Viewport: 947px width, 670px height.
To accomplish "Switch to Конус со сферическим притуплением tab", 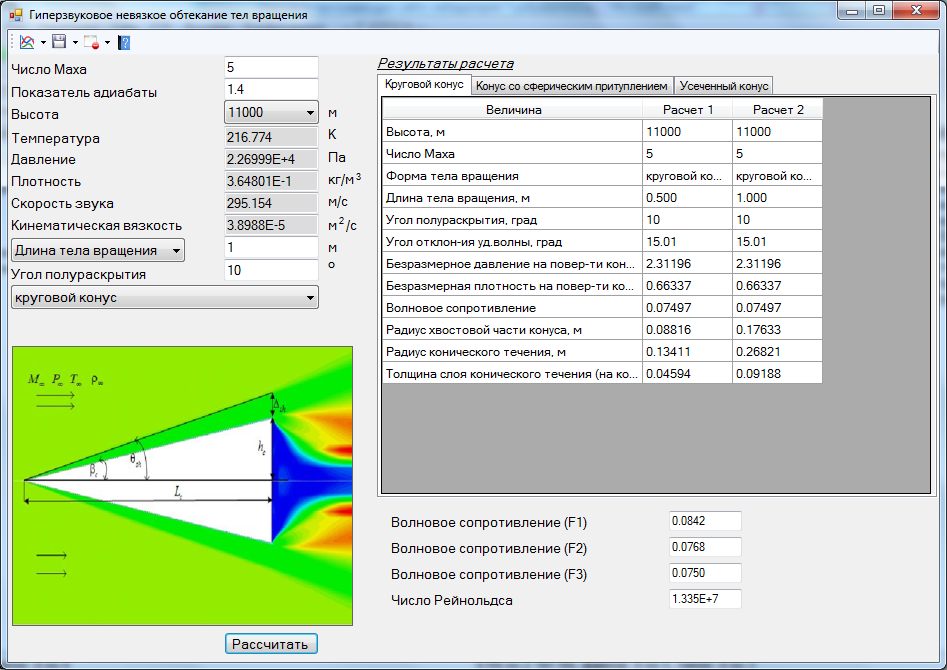I will tap(571, 86).
